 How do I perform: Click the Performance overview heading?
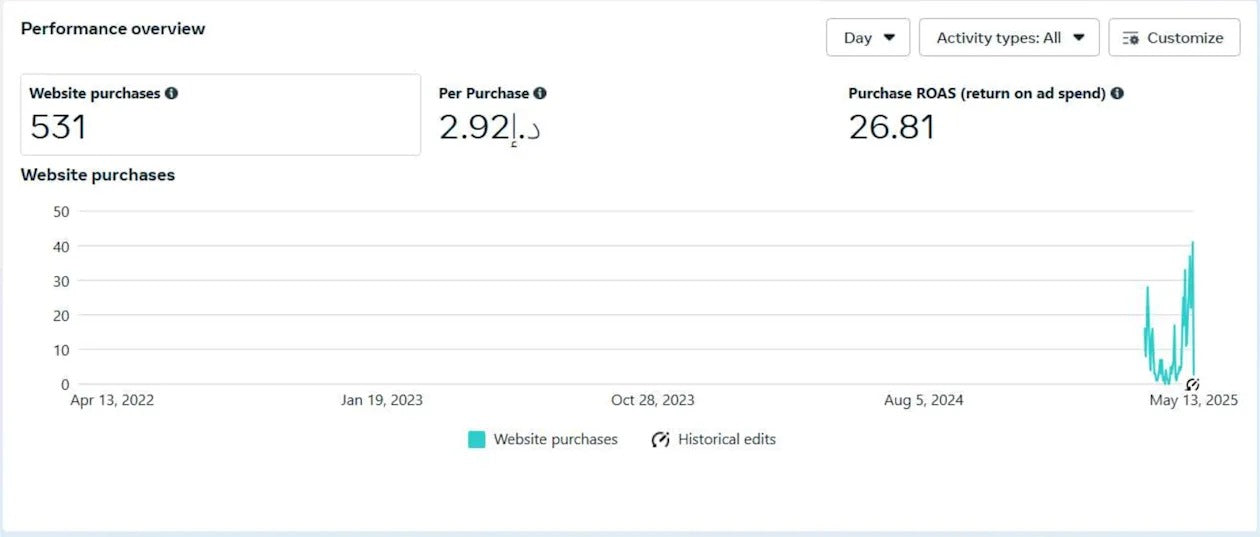113,29
